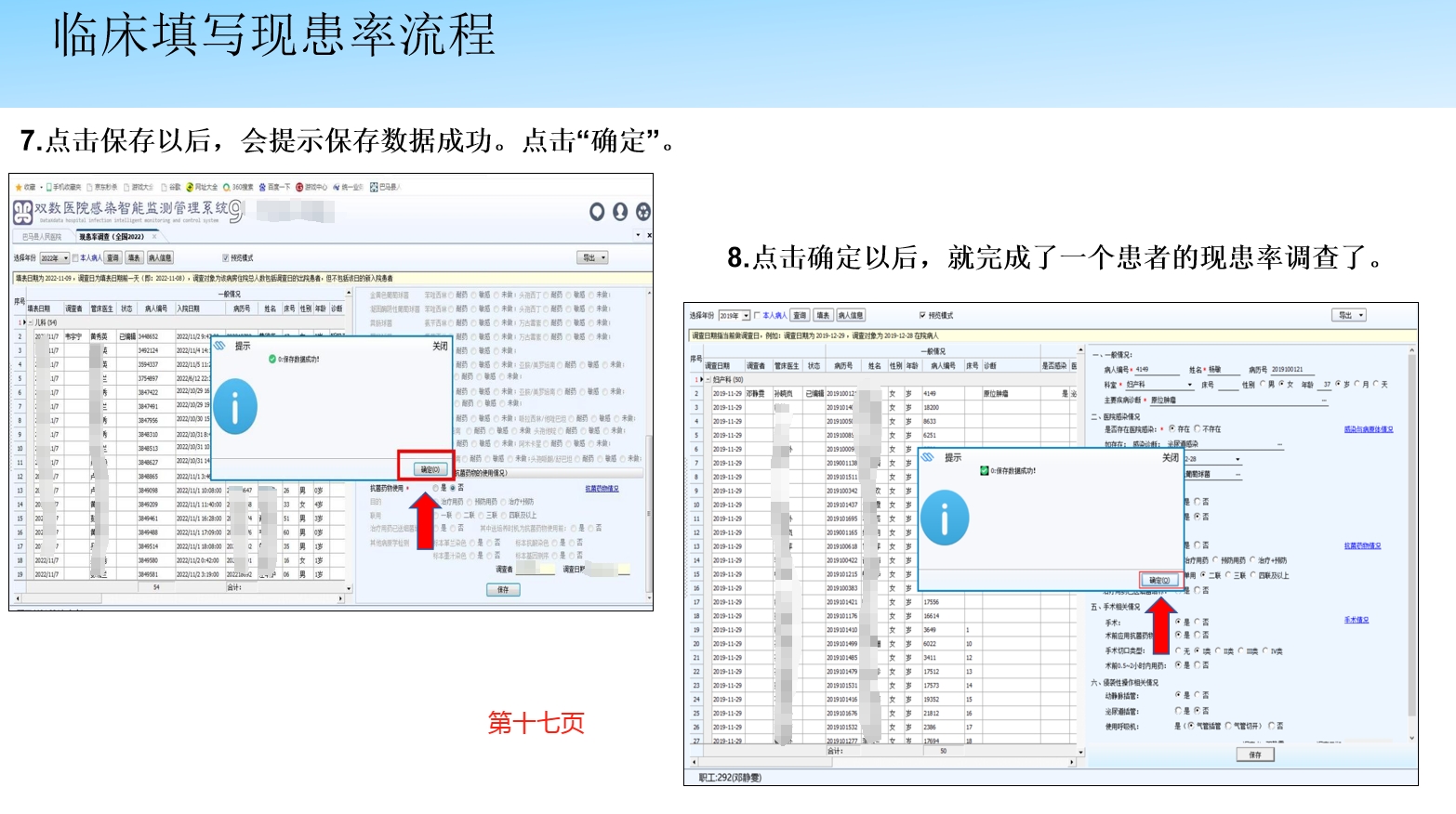Open the 收藏 bookmarks dropdown arrow
The height and width of the screenshot is (814, 1456).
point(40,187)
